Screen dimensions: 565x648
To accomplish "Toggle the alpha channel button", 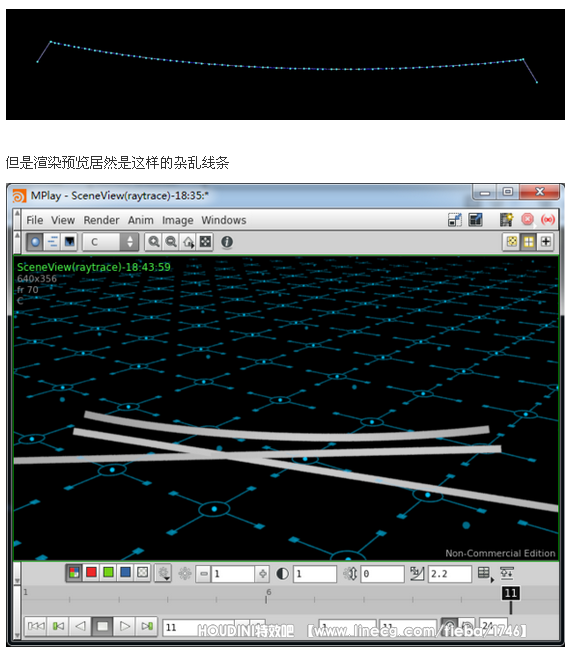I will (x=143, y=573).
